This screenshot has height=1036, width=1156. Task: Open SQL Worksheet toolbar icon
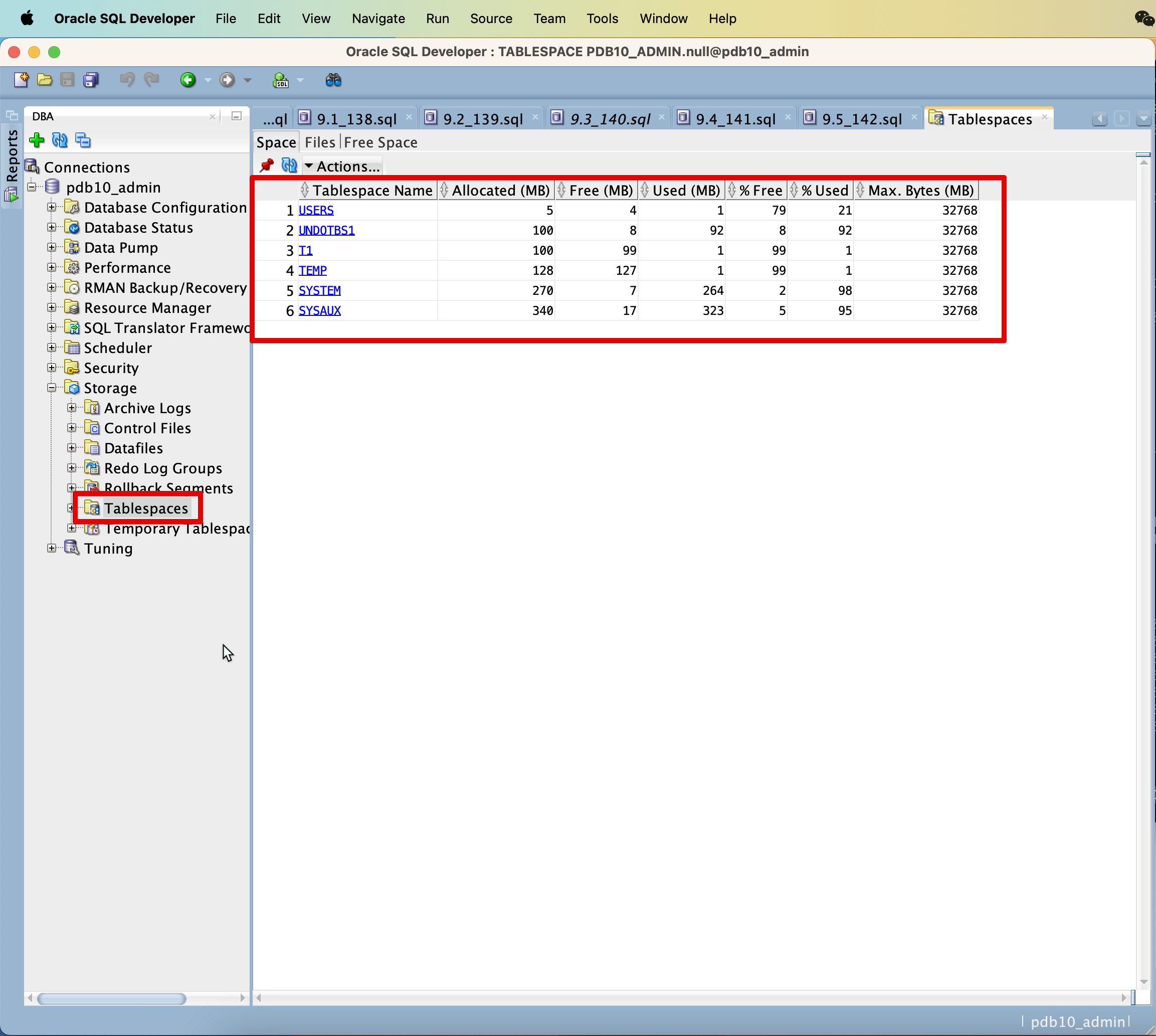(281, 80)
